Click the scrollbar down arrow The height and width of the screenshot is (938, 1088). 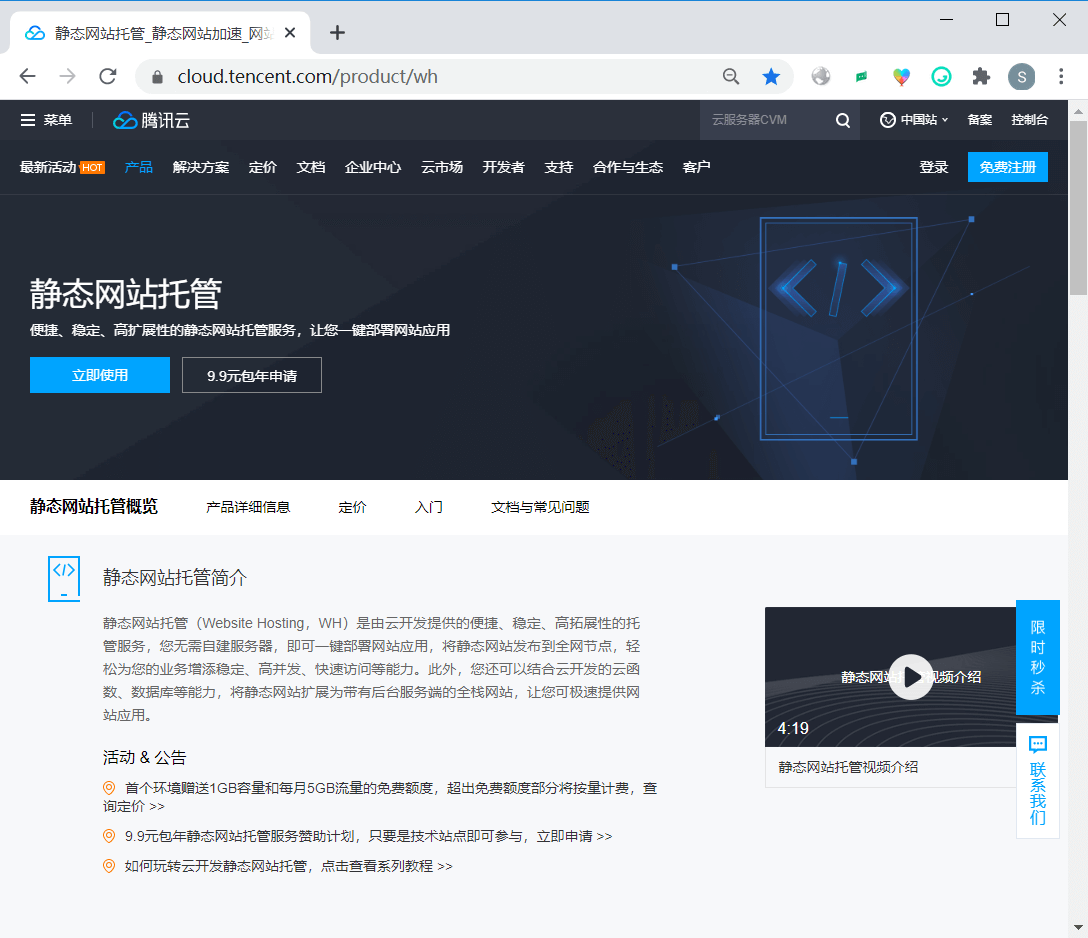pos(1078,928)
